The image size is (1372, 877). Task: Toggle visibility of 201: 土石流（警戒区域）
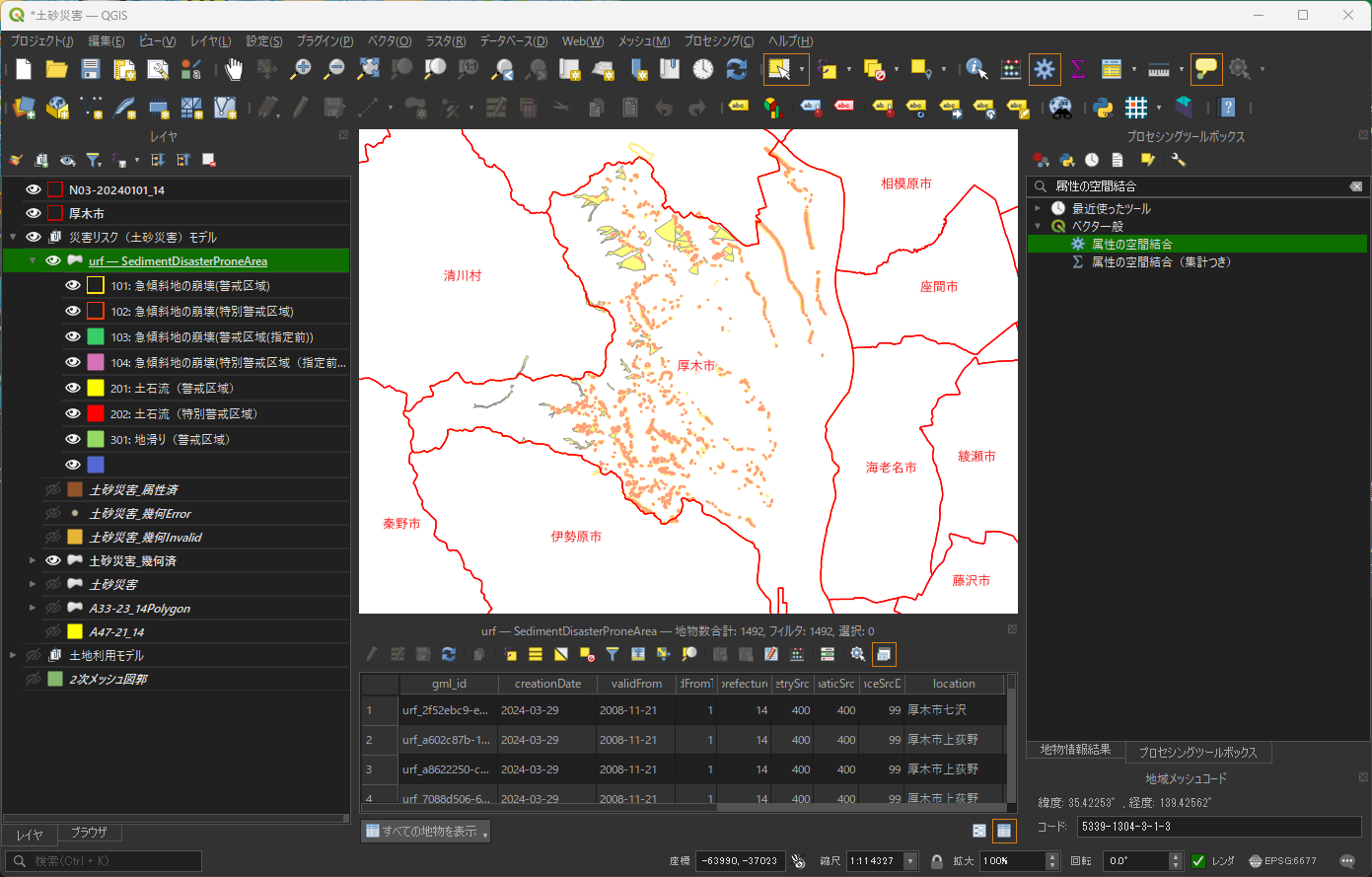[73, 388]
